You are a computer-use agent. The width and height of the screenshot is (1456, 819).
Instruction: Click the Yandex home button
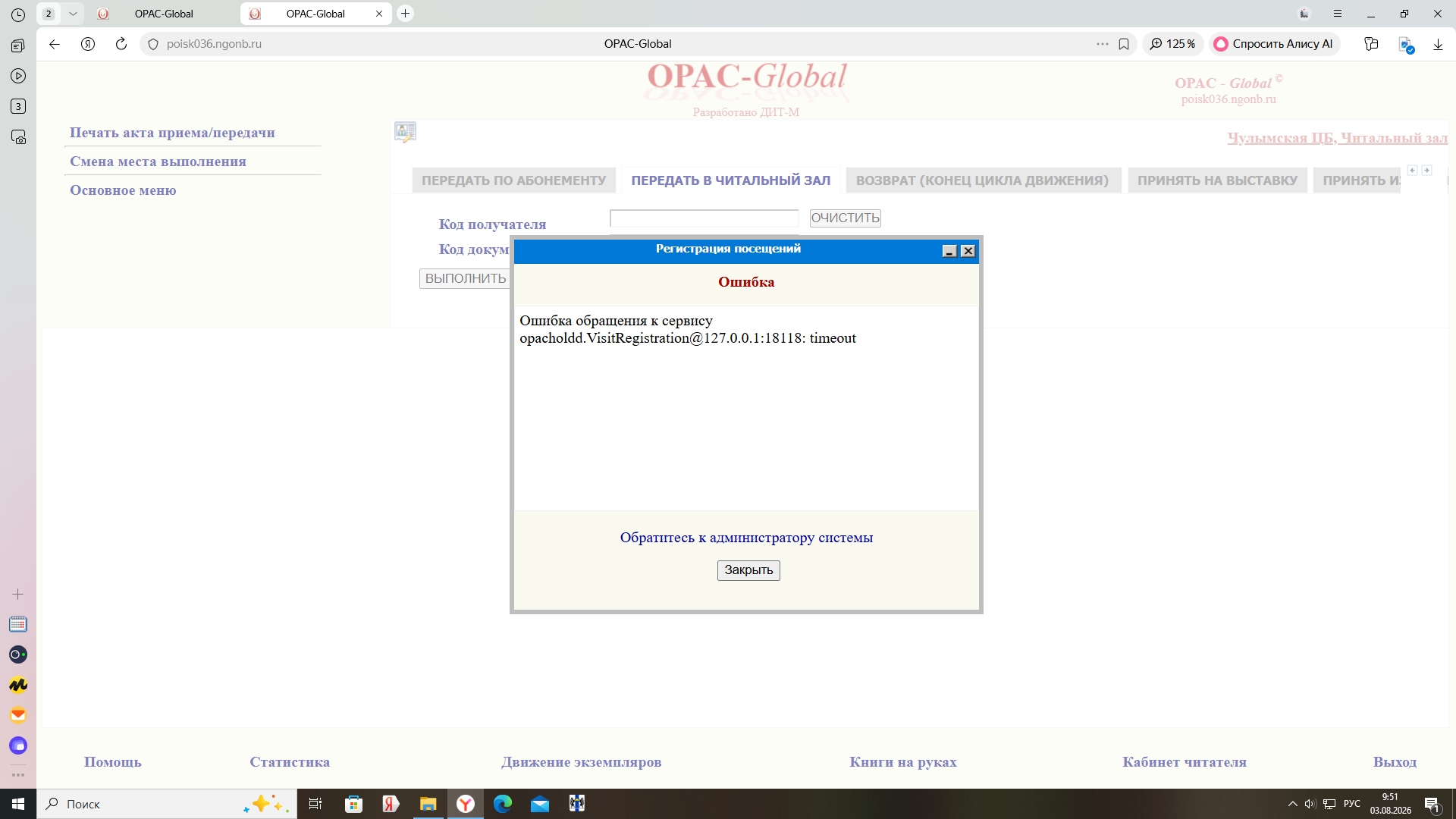coord(88,44)
